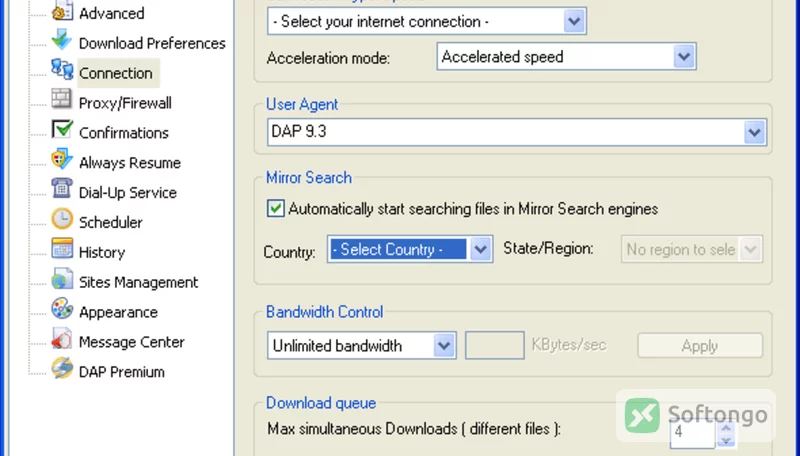Click the max simultaneous downloads field

(x=692, y=432)
